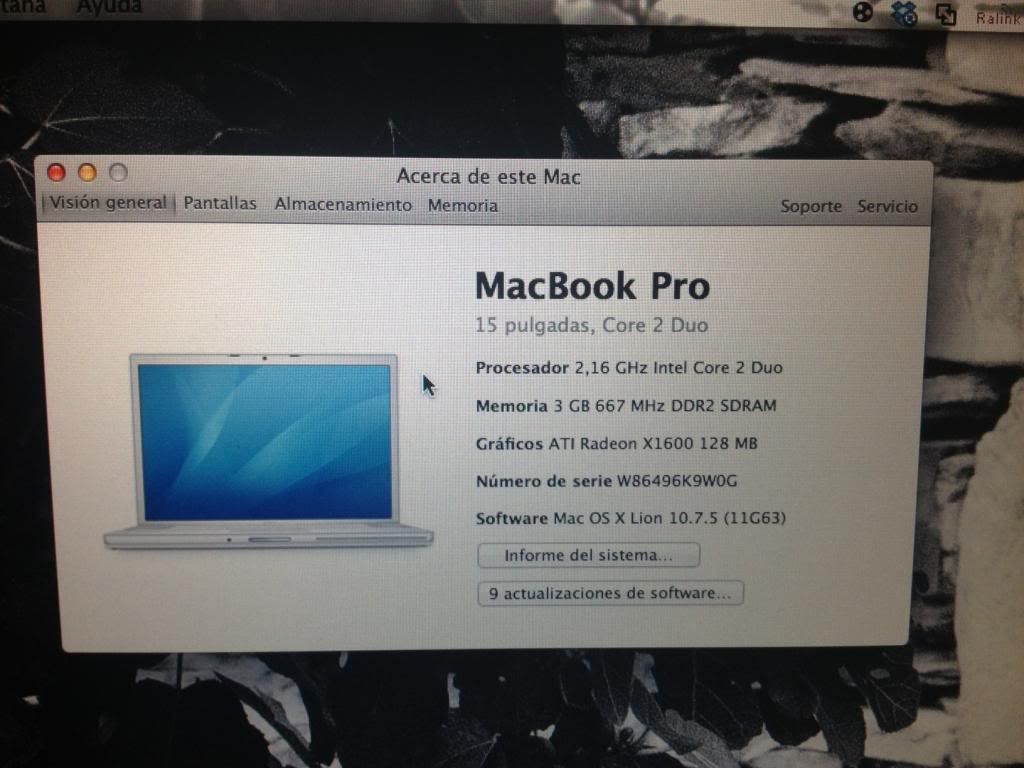The image size is (1024, 768).
Task: Click the Informe del sistema button
Action: [588, 555]
